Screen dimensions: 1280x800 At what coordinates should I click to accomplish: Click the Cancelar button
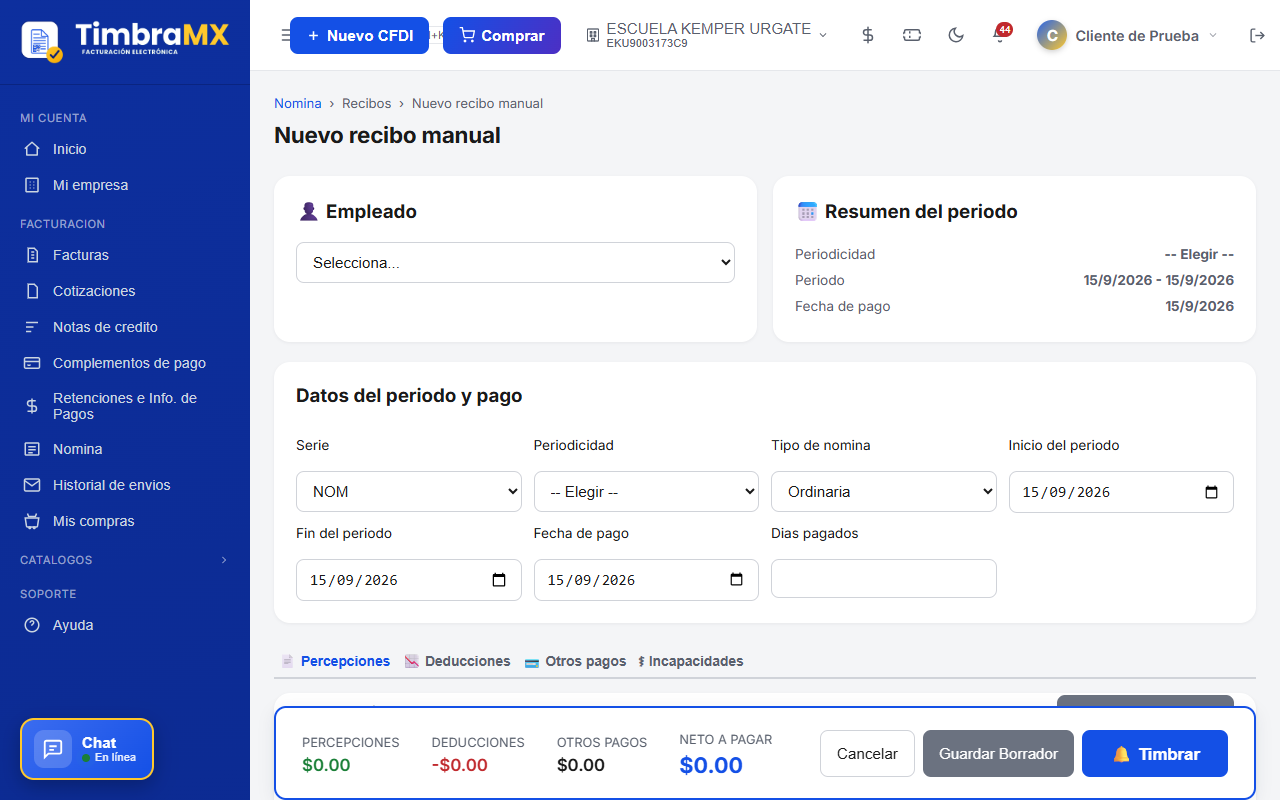(867, 754)
